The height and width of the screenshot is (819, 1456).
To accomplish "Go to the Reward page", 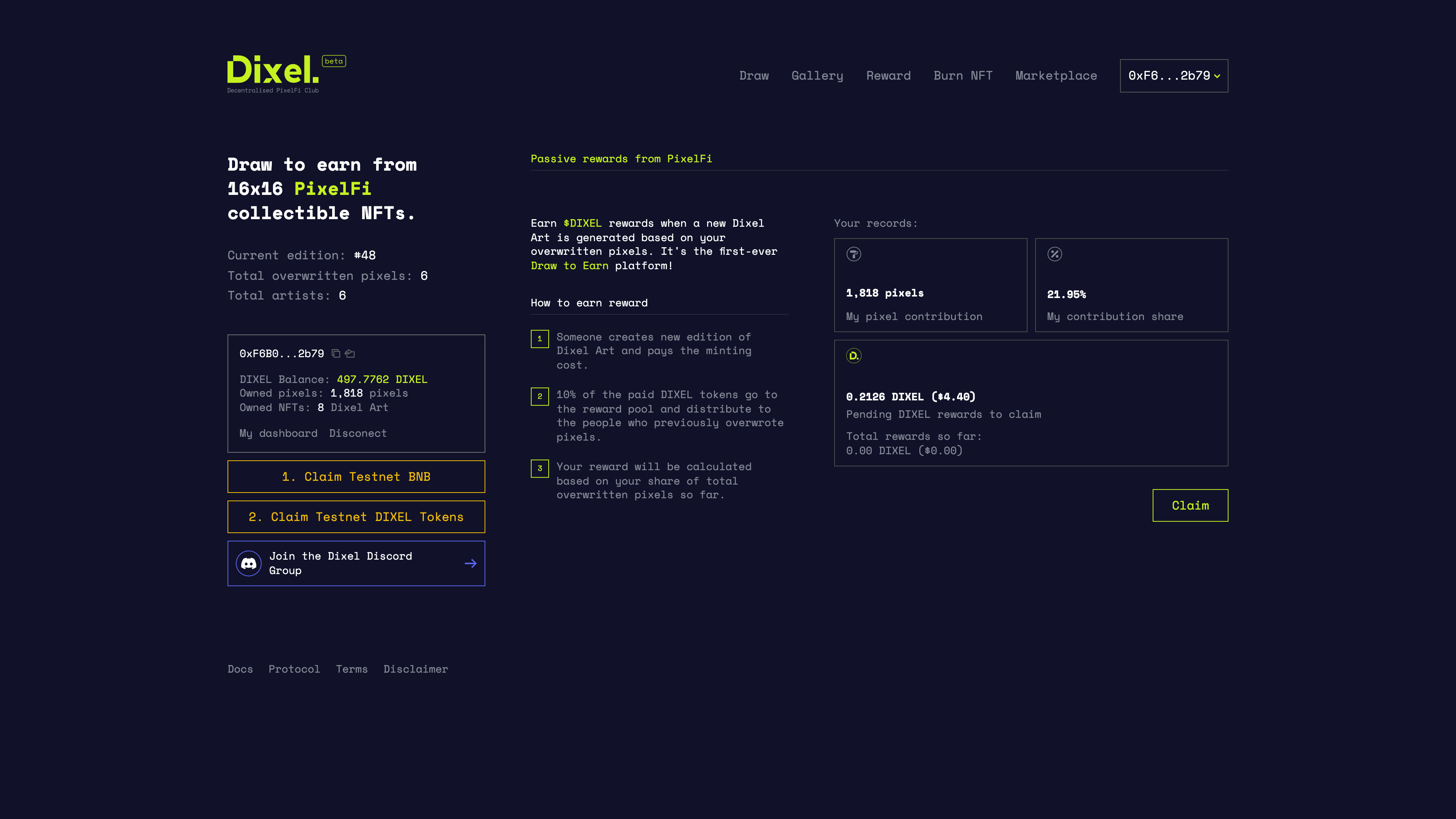I will point(888,76).
